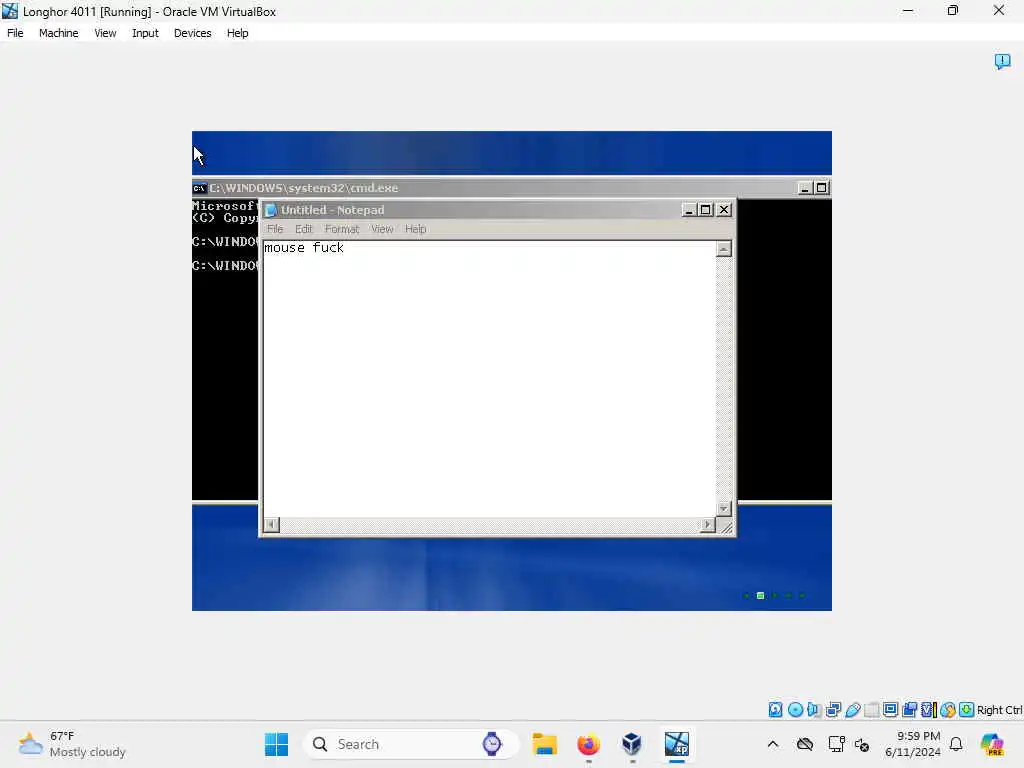Click the recording status icon

pyautogui.click(x=909, y=709)
